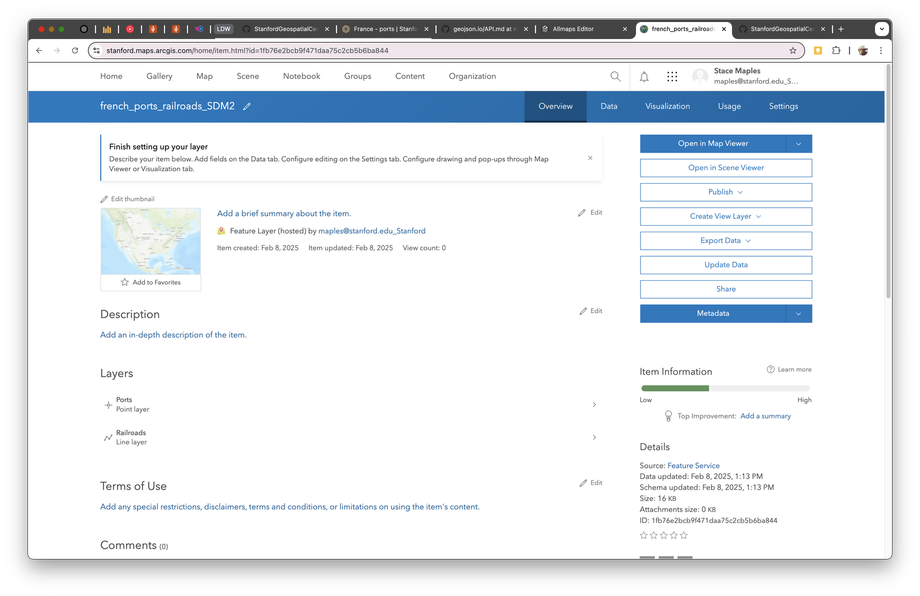Viewport: 920px width, 596px height.
Task: Switch to the Visualization tab
Action: 667,106
